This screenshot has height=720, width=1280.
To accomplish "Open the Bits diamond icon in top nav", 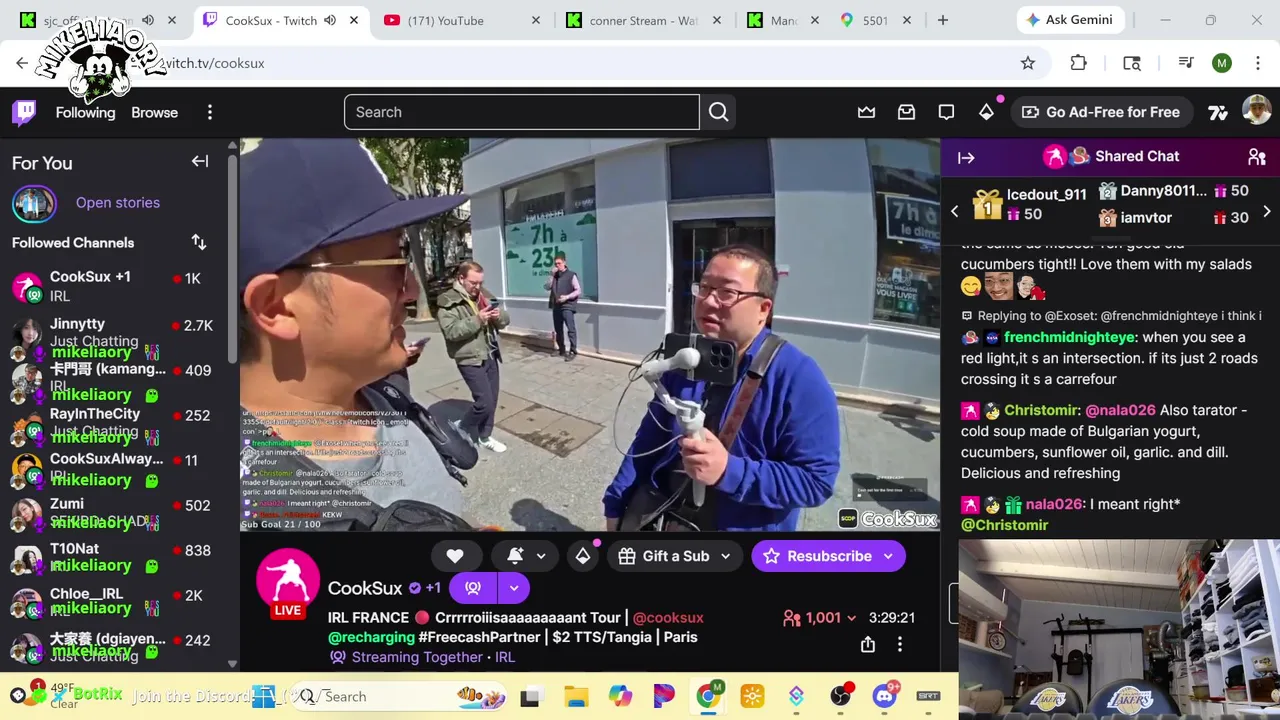I will pyautogui.click(x=986, y=112).
